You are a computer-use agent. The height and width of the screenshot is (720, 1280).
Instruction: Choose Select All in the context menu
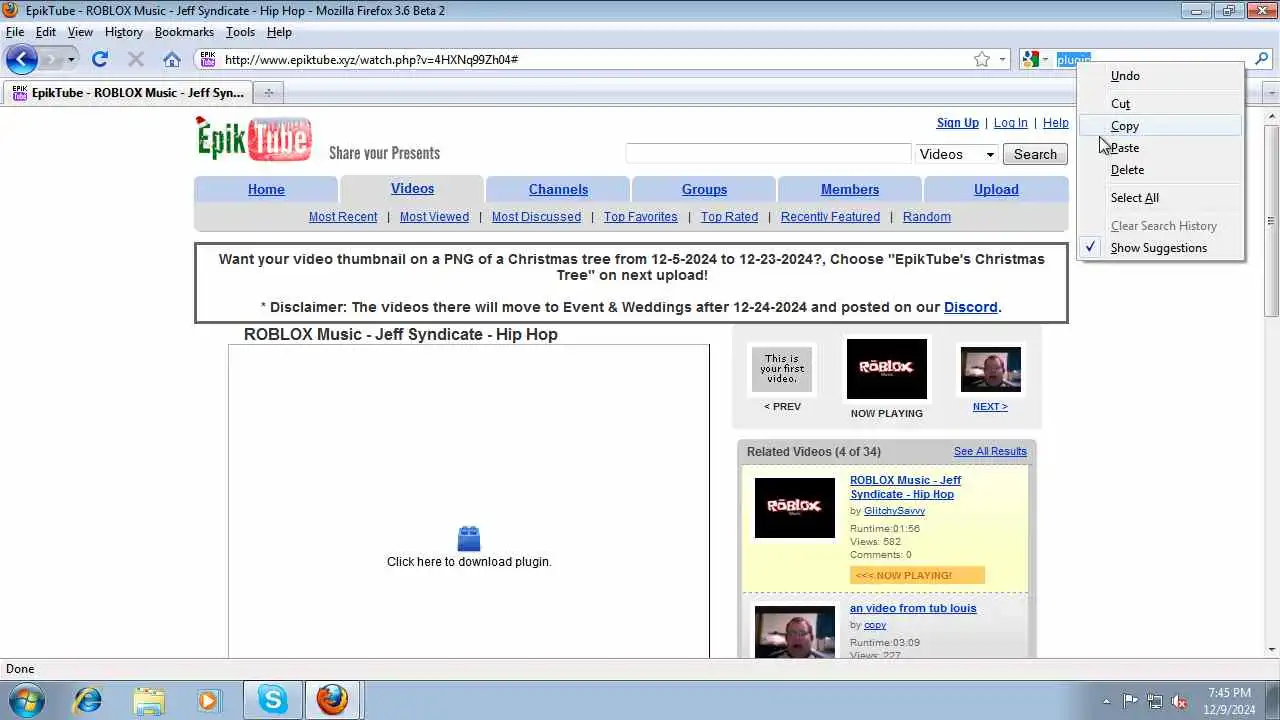pyautogui.click(x=1160, y=198)
